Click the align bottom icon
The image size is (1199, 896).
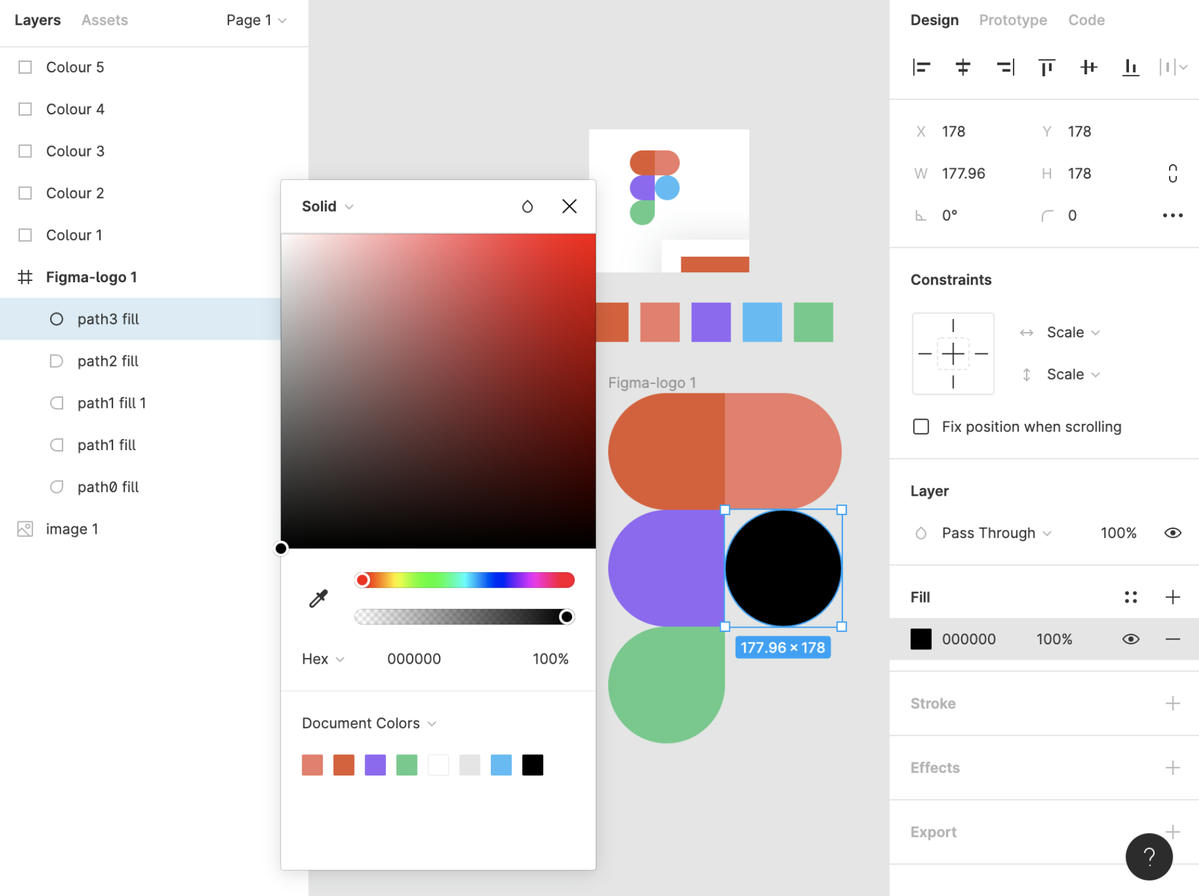coord(1130,67)
